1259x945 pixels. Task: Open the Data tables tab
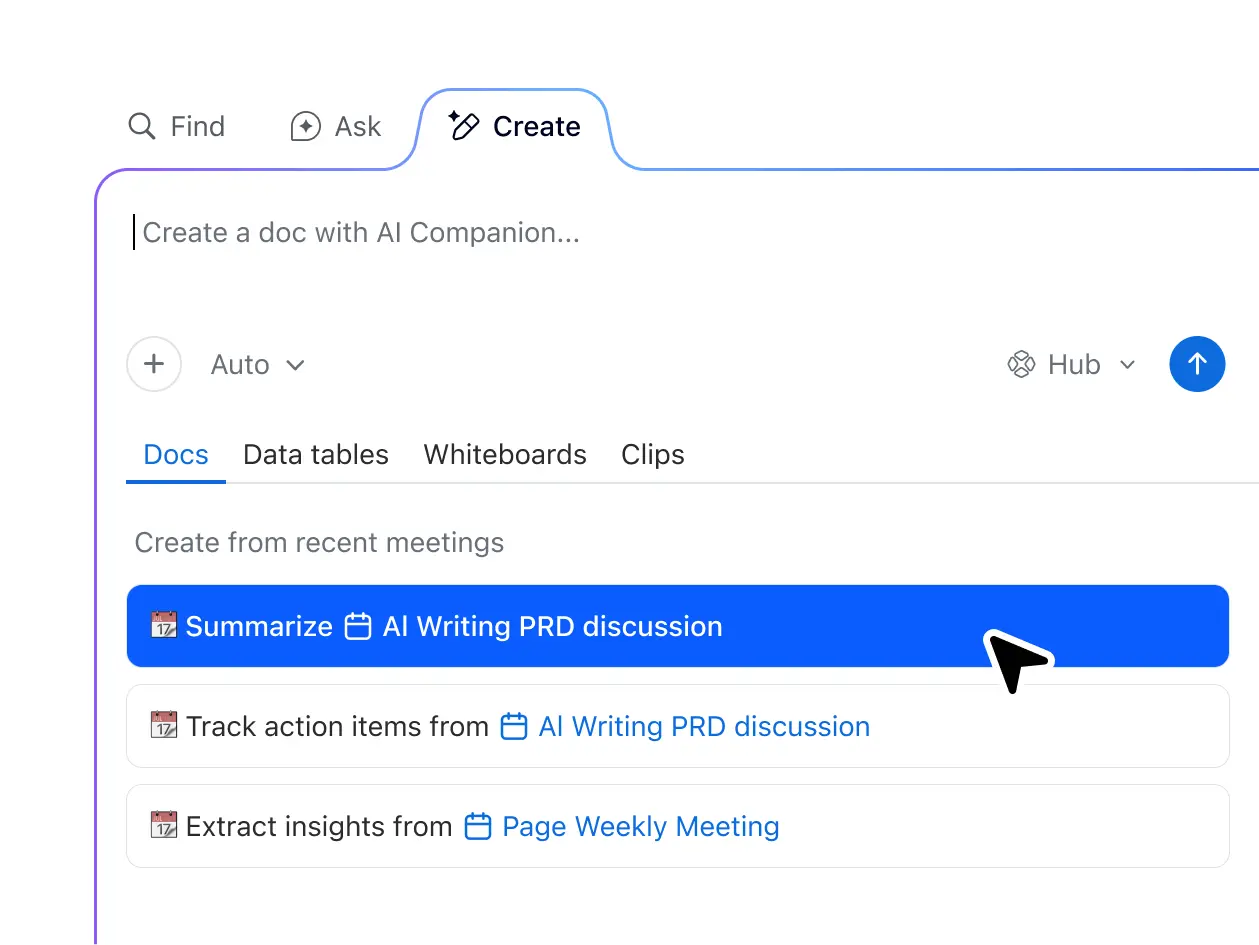[315, 454]
